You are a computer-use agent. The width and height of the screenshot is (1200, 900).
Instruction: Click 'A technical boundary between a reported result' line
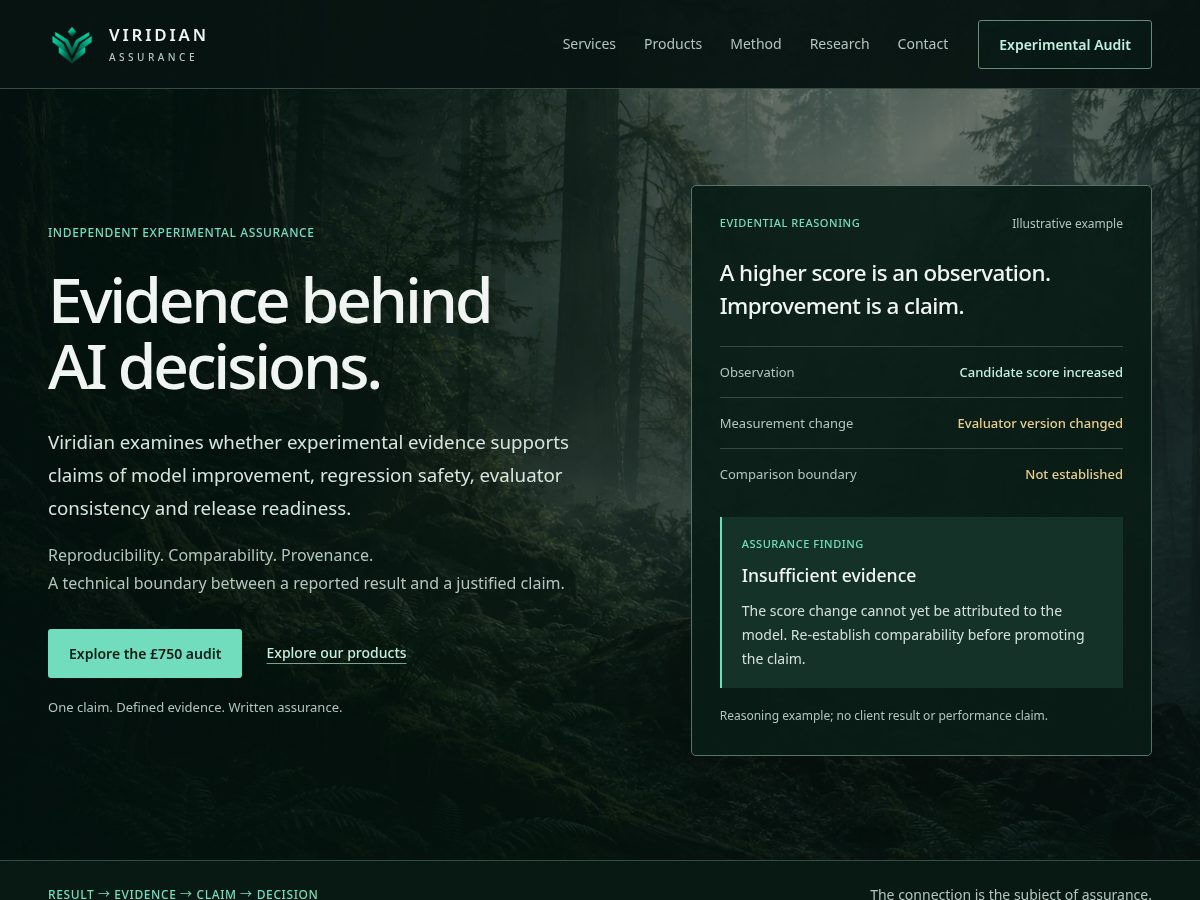point(306,583)
